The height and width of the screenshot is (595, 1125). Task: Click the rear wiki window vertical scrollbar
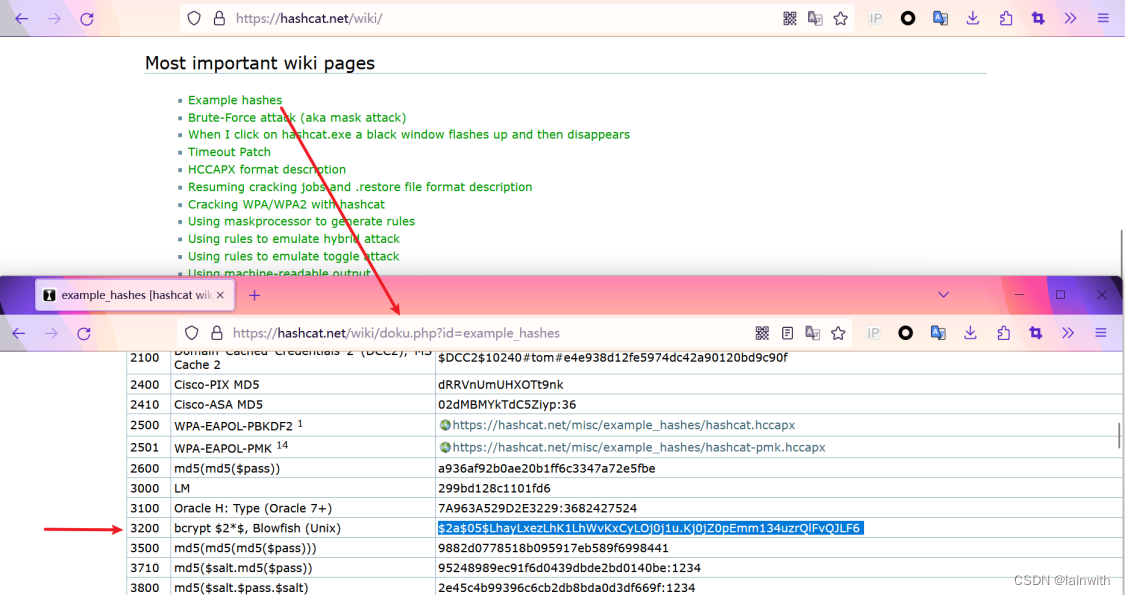[x=1121, y=251]
